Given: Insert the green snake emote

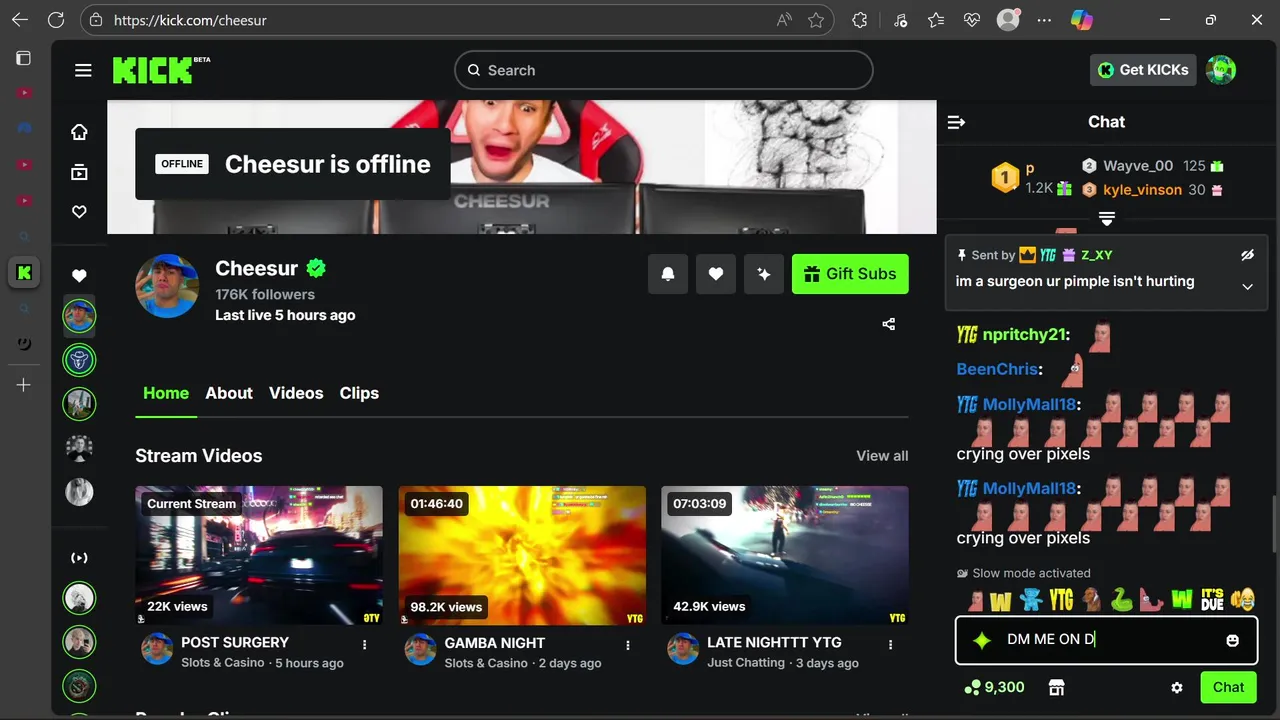Looking at the screenshot, I should (x=1122, y=599).
